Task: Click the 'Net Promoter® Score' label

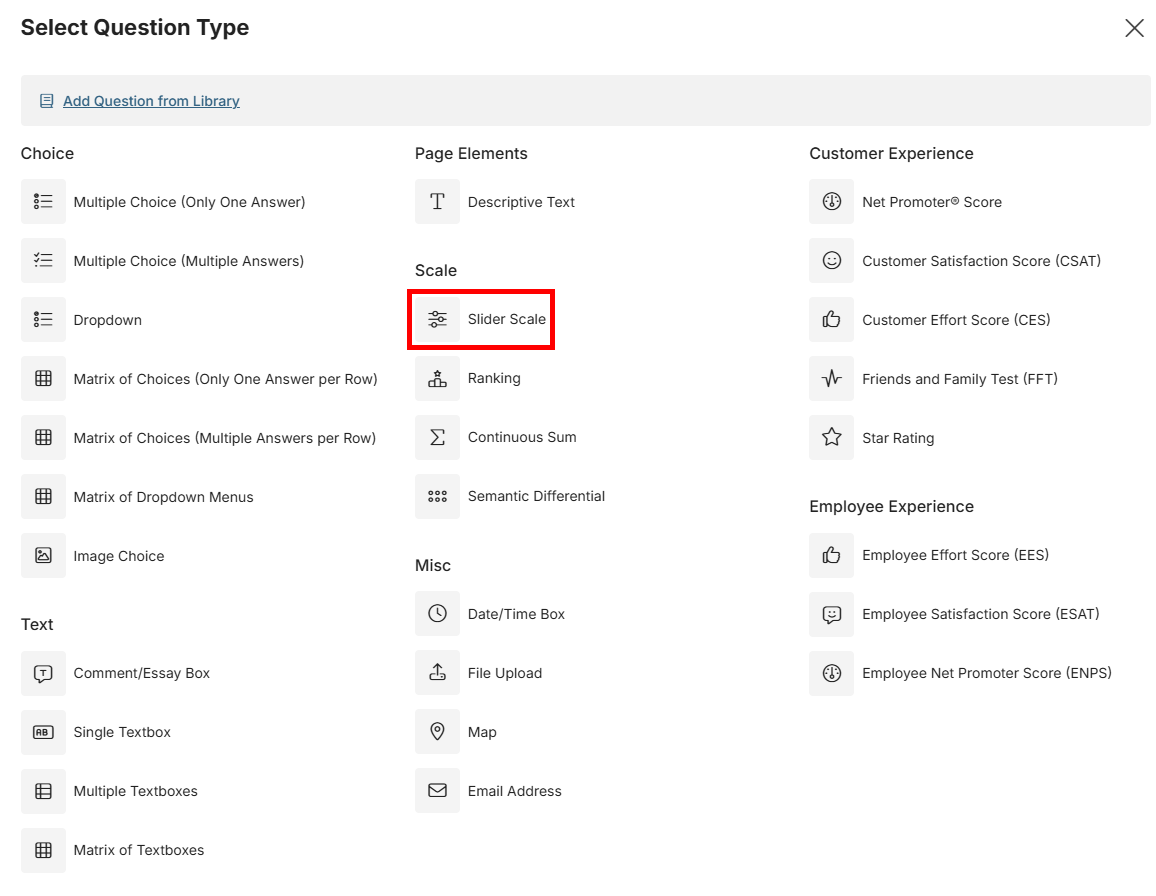Action: point(932,202)
